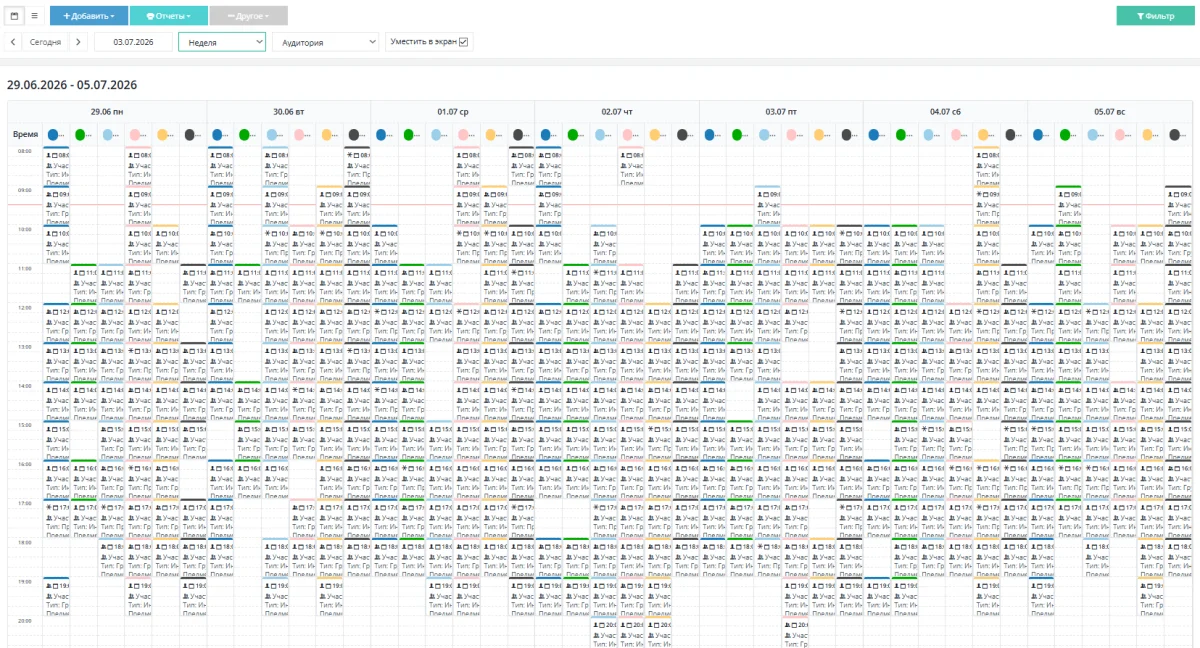This screenshot has width=1200, height=648.
Task: Switch to calendar grid view icon
Action: pos(15,16)
